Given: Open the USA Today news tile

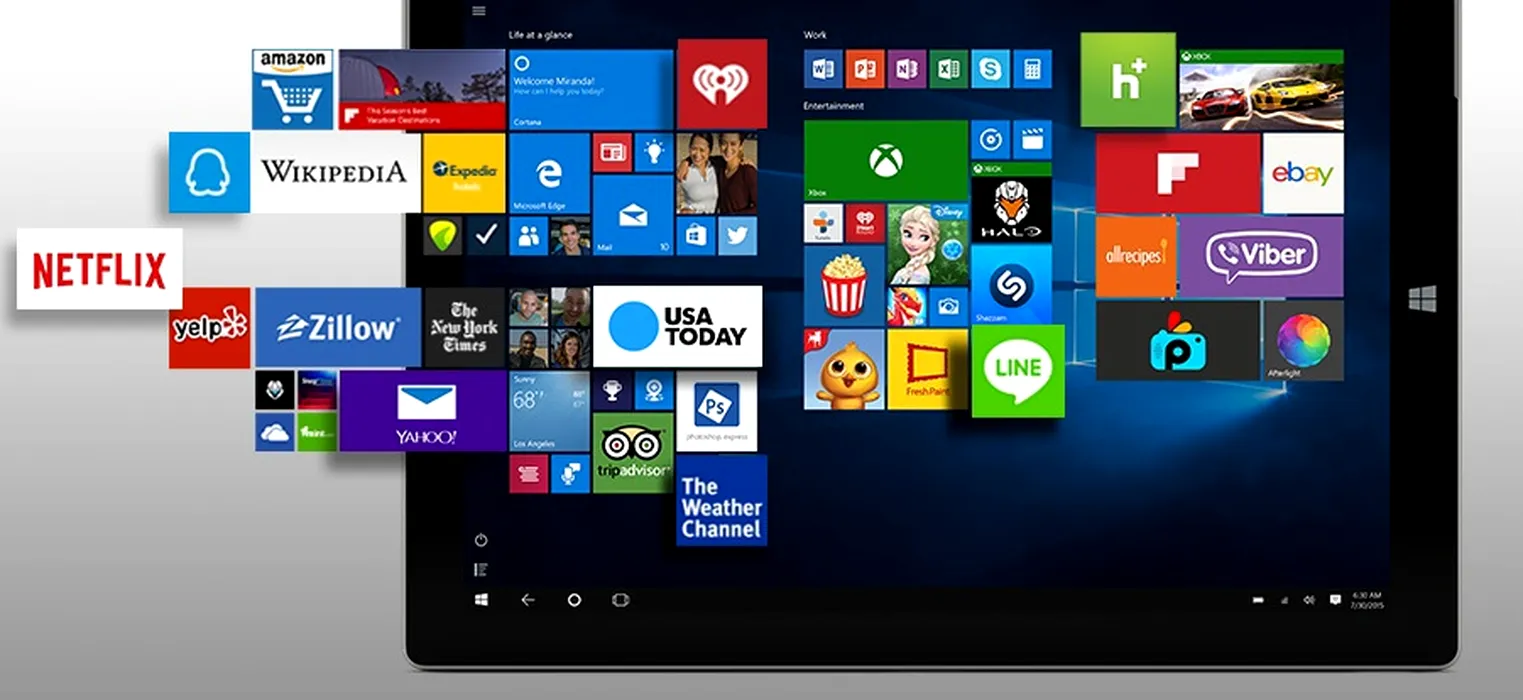Looking at the screenshot, I should [x=677, y=327].
